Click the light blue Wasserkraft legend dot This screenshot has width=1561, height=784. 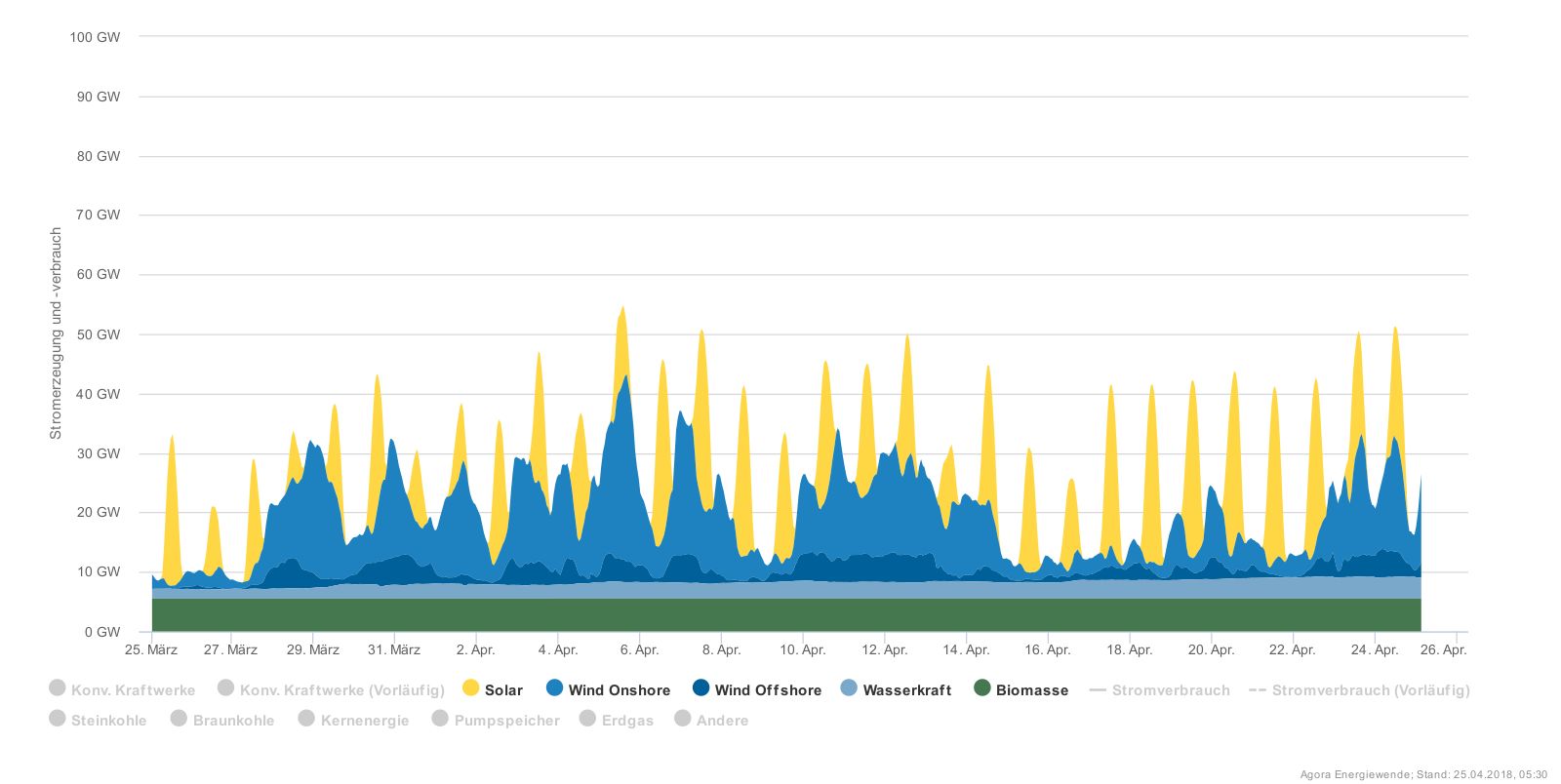point(849,688)
